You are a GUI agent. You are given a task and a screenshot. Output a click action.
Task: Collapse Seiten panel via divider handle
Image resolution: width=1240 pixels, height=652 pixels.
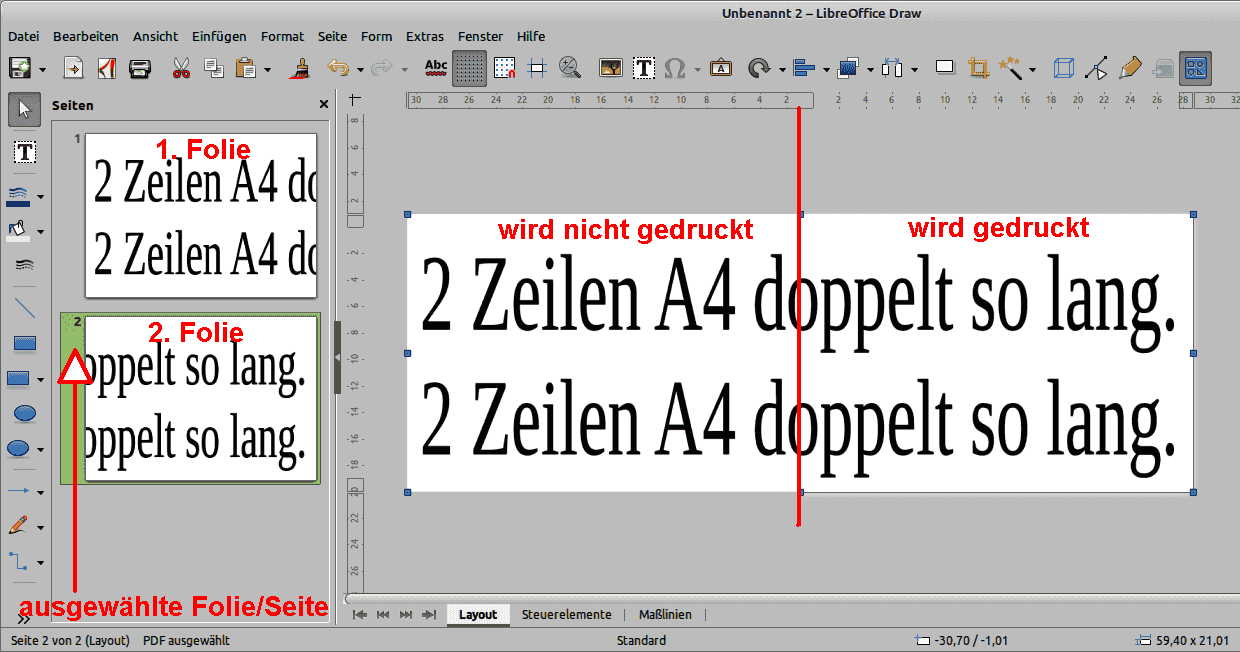337,357
